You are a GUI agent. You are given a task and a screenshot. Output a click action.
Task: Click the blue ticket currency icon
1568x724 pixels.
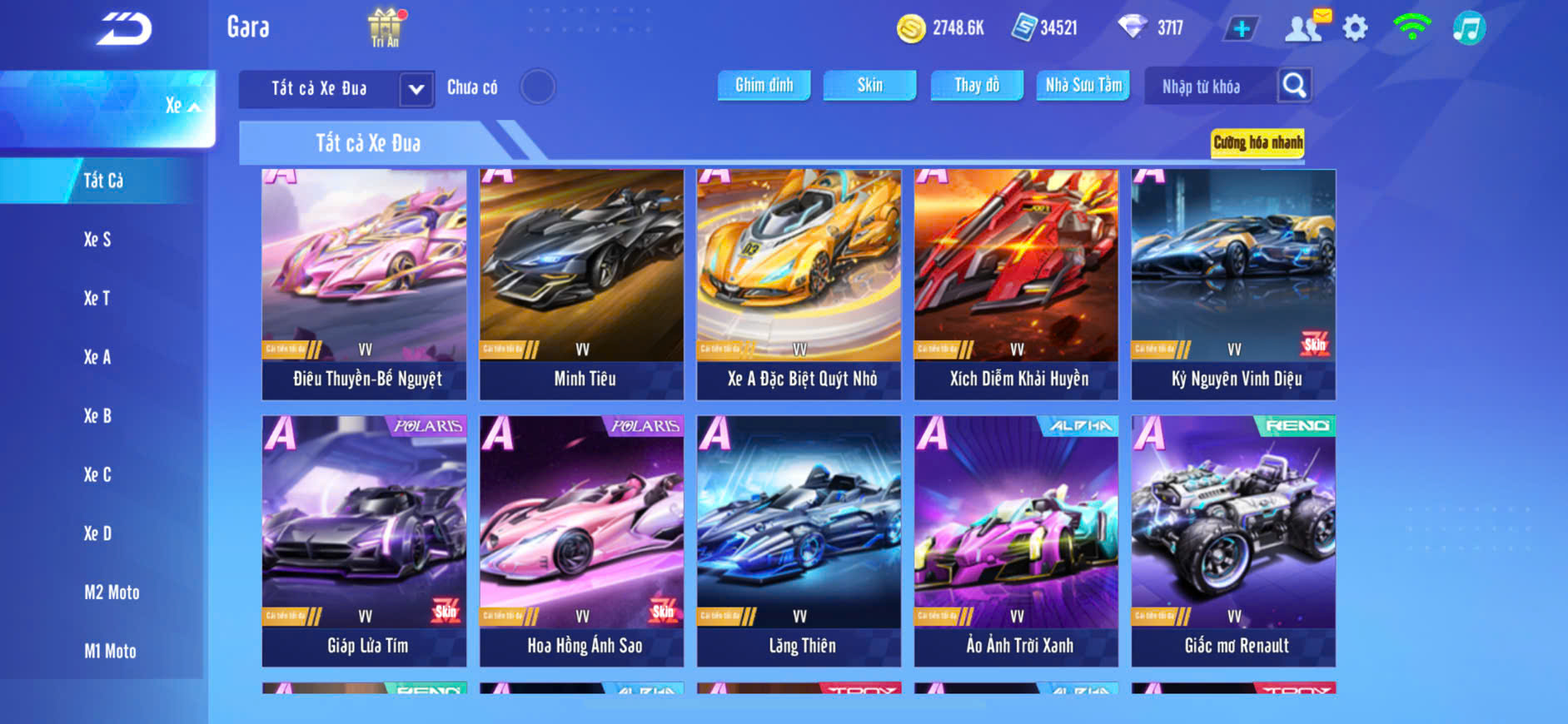[1023, 27]
